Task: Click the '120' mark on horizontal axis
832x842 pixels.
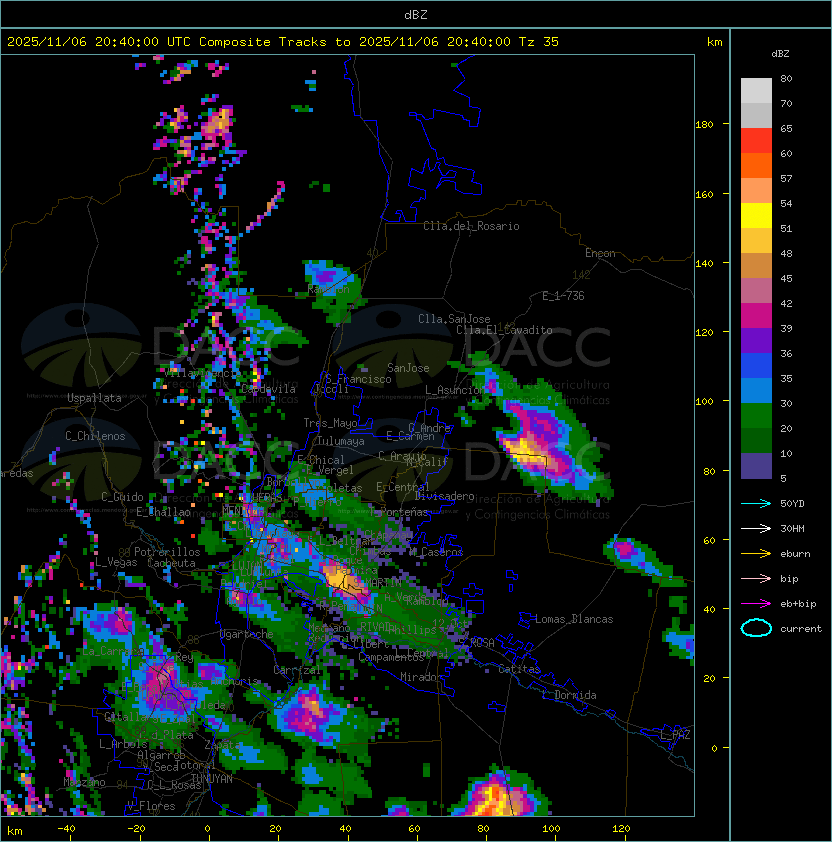Action: (x=621, y=829)
